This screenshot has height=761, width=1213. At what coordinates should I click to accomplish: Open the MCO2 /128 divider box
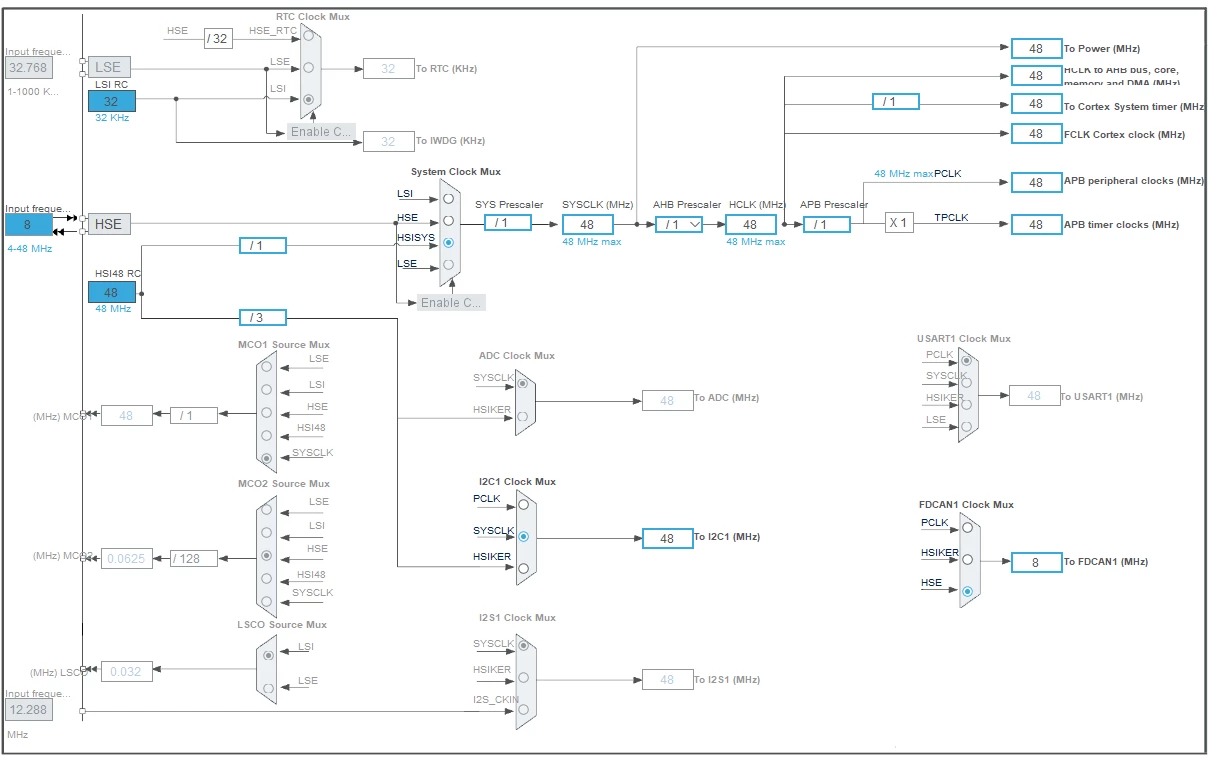(194, 558)
